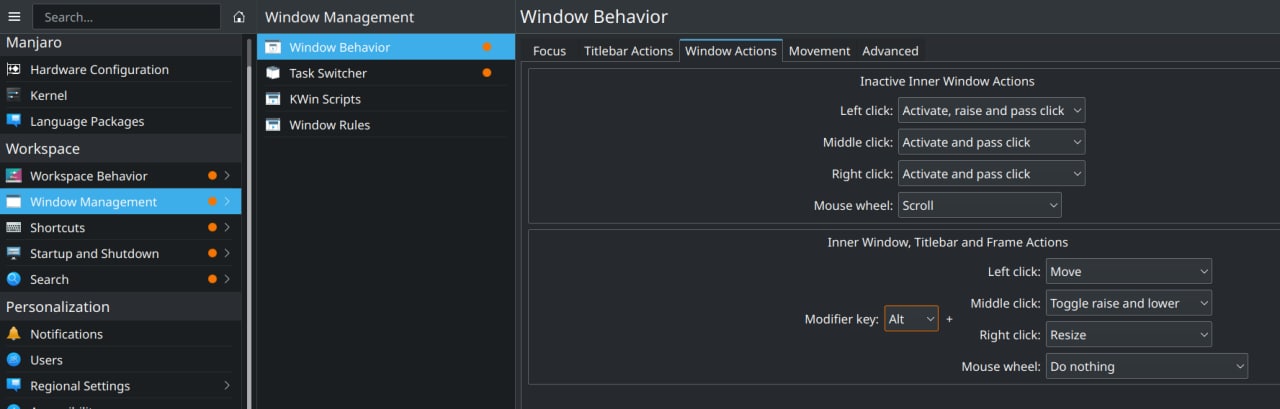The height and width of the screenshot is (409, 1280).
Task: Click the Hardware Configuration icon
Action: (13, 70)
